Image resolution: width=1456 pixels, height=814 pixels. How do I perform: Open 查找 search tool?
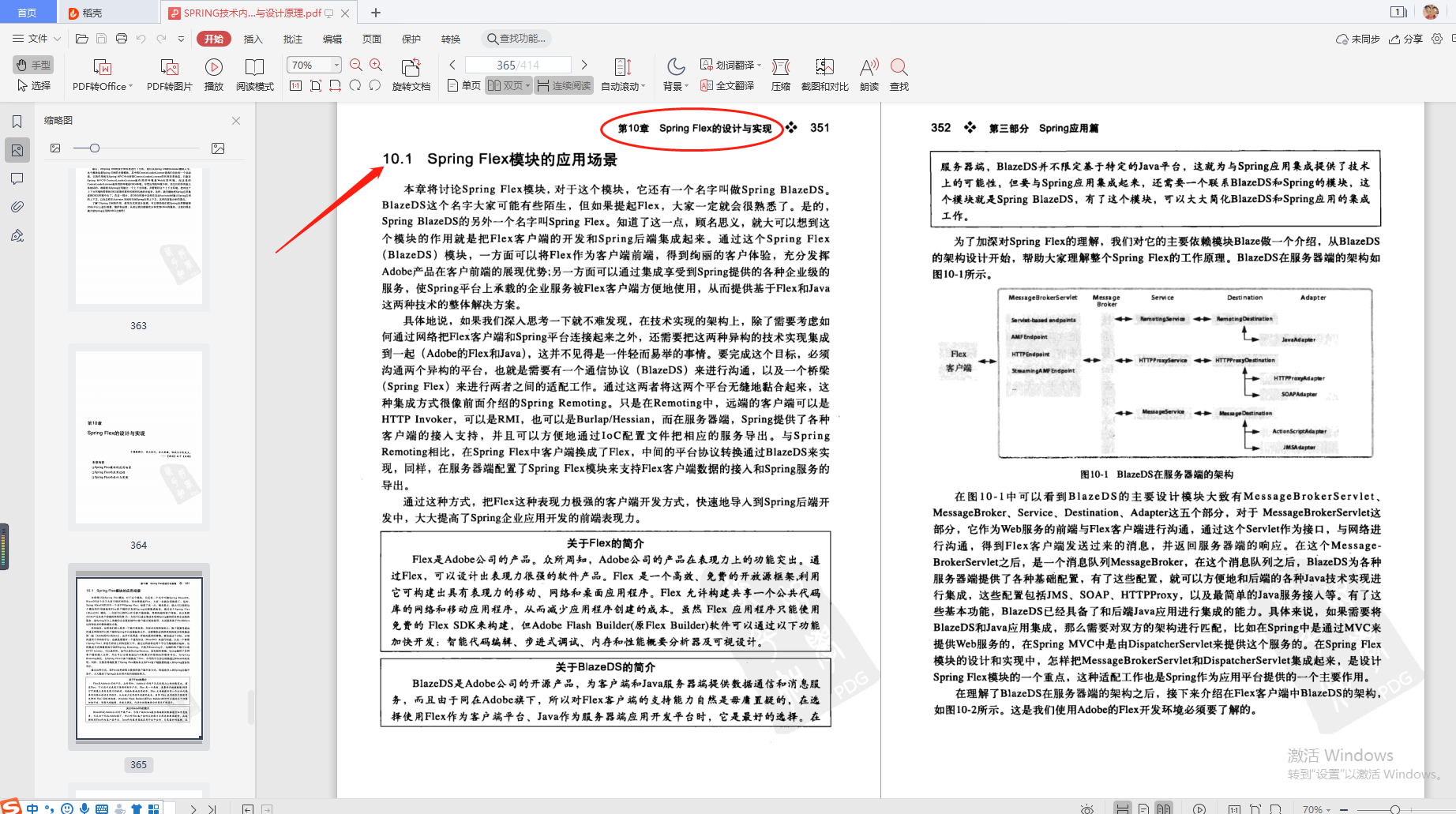[x=899, y=75]
